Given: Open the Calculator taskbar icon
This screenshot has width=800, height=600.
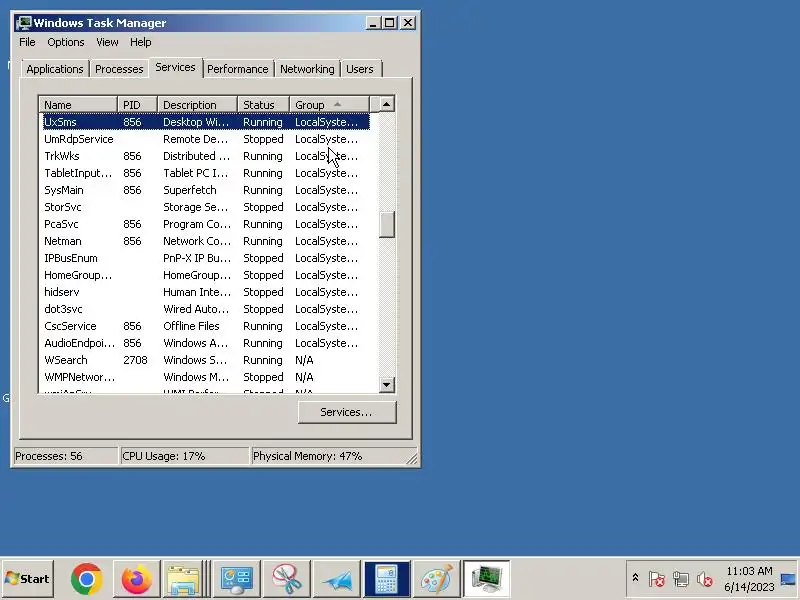Looking at the screenshot, I should 386,579.
